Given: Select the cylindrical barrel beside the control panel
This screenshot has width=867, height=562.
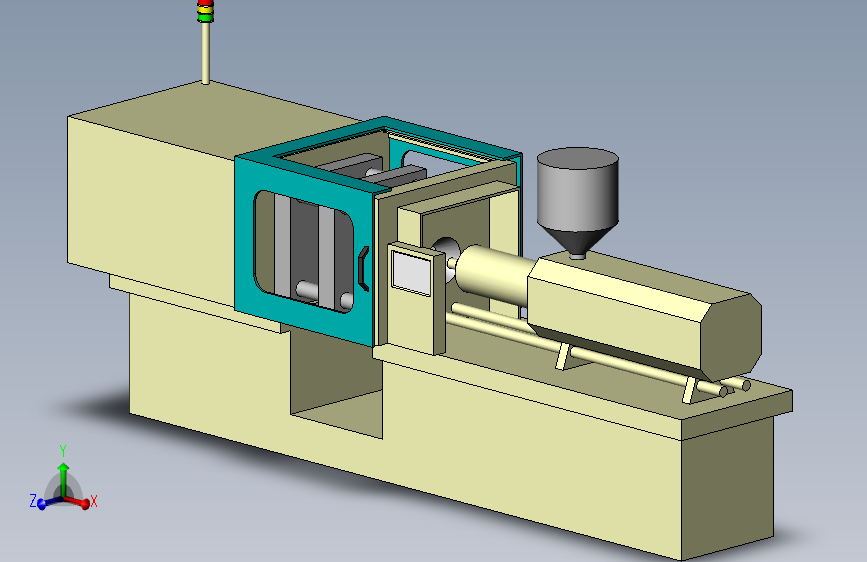Looking at the screenshot, I should (x=492, y=274).
